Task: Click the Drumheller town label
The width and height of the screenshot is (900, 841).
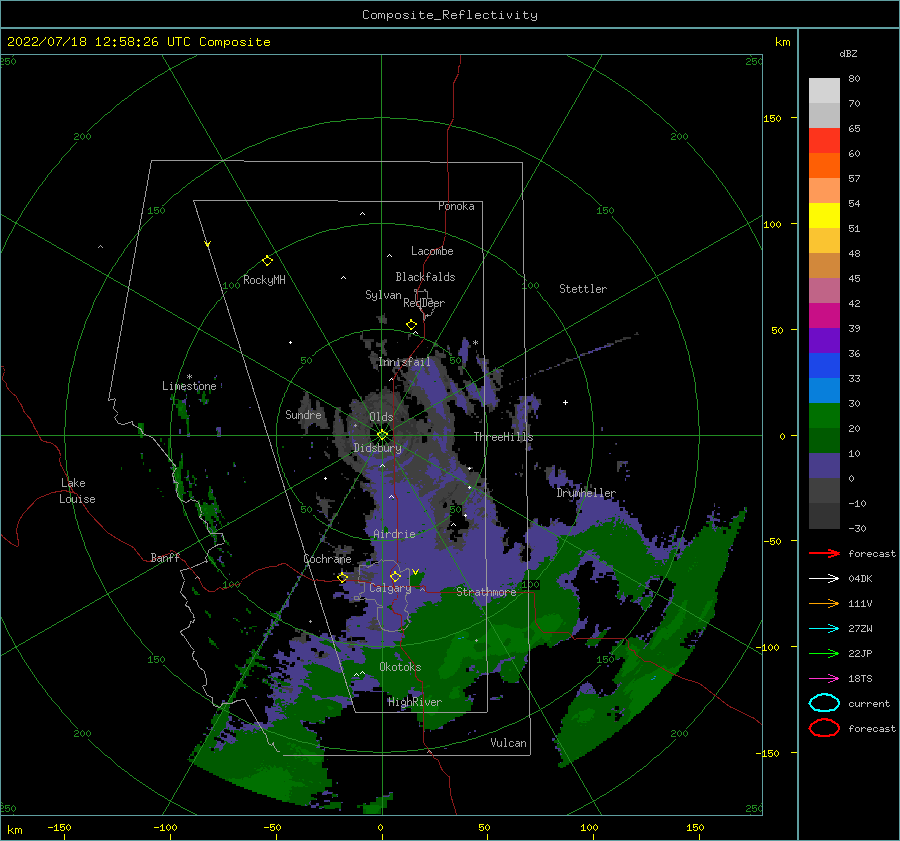Action: (585, 493)
